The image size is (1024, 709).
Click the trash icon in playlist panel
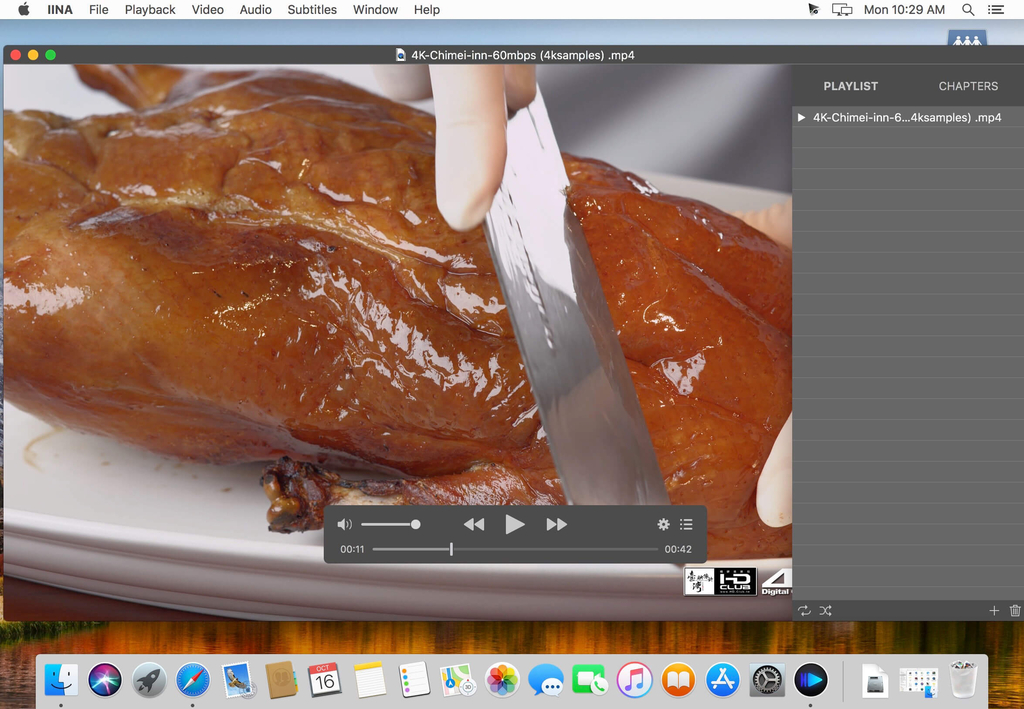[x=1015, y=610]
